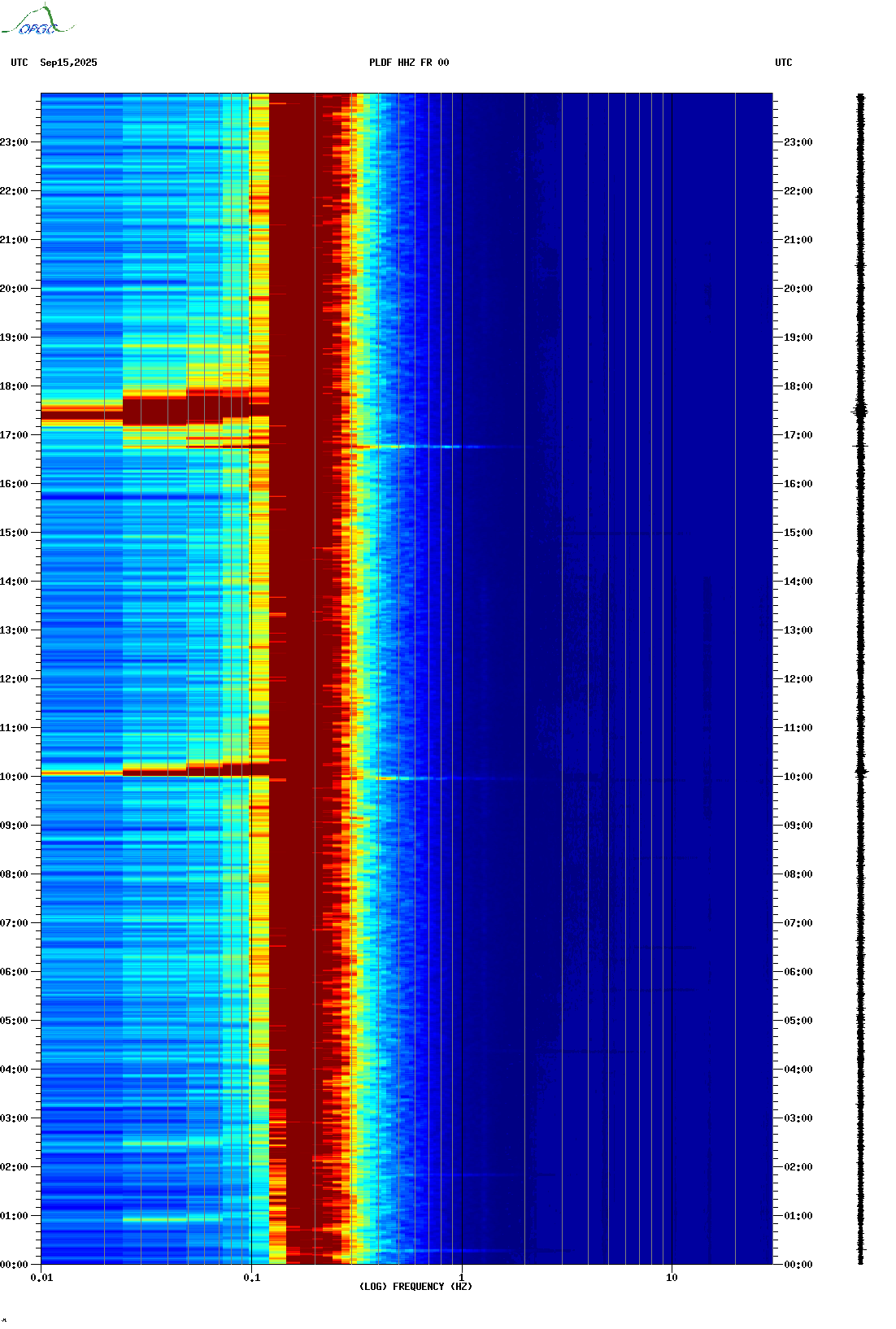Click the seismogram burst near 17:30
Screen dimensions: 896x1329
(x=860, y=412)
